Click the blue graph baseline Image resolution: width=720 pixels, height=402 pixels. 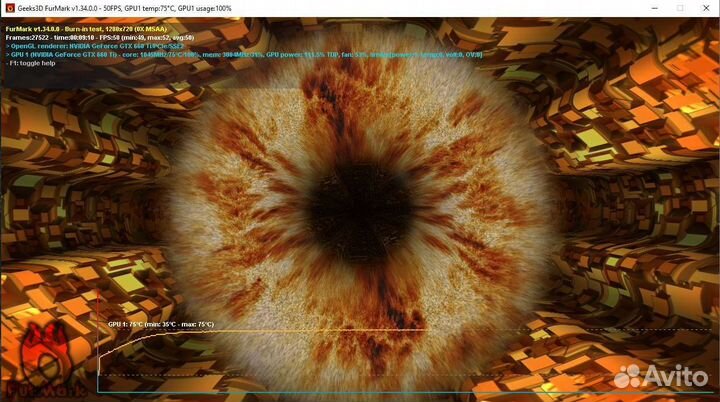tap(404, 392)
